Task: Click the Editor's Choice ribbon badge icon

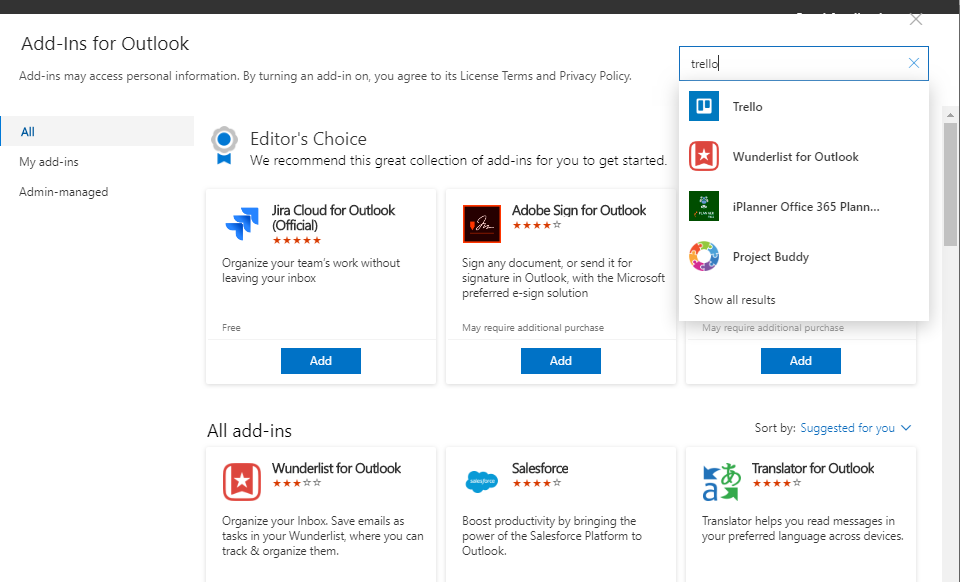Action: 224,146
